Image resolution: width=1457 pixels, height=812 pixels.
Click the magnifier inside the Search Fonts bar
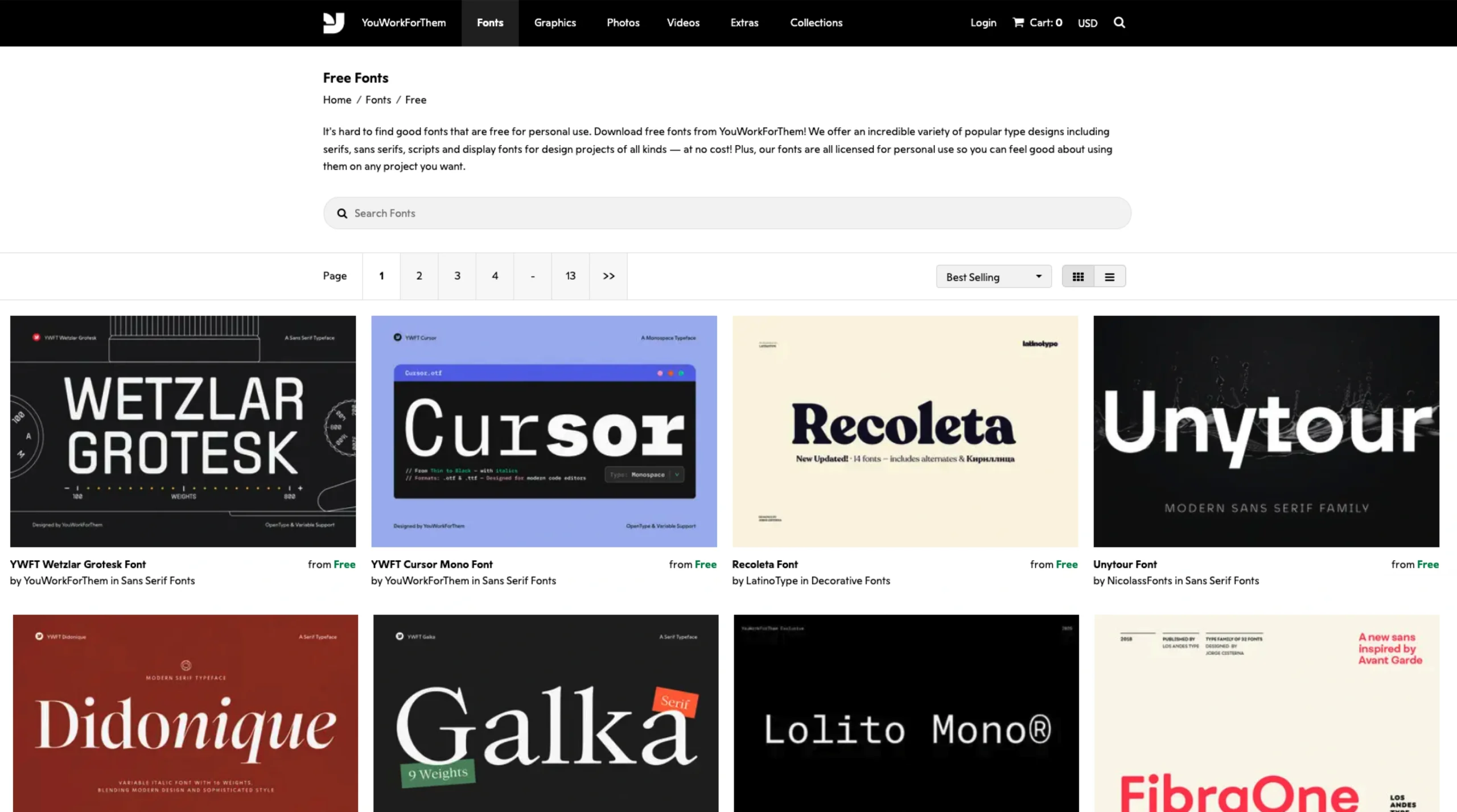341,213
